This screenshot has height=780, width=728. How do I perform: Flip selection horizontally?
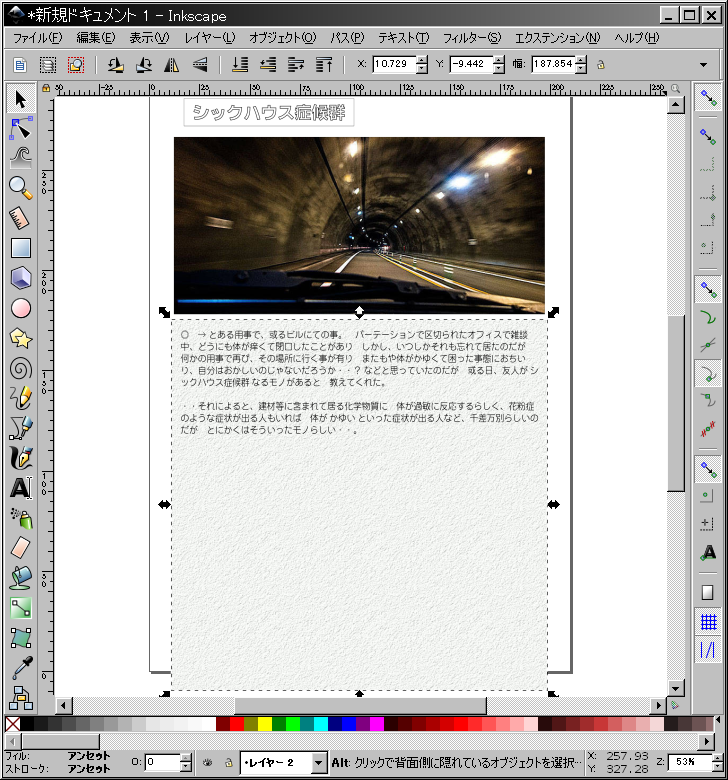point(172,65)
